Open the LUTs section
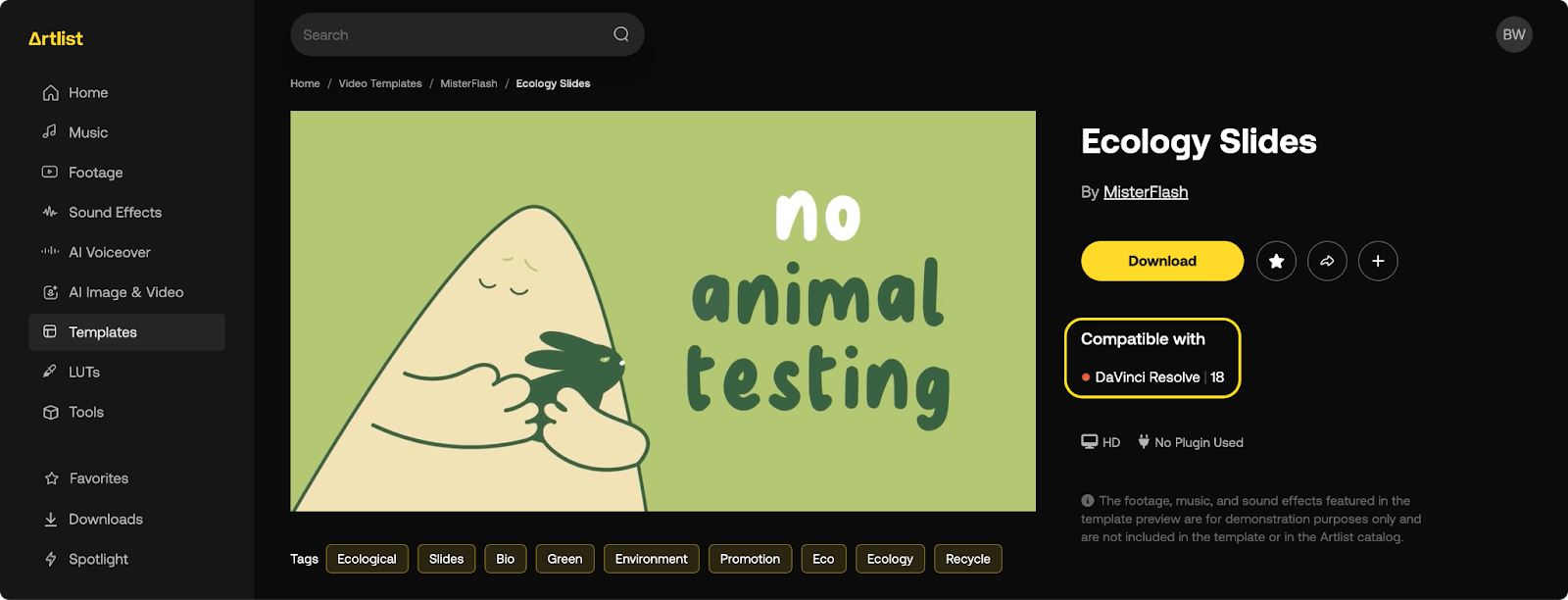Viewport: 1568px width, 600px height. click(83, 372)
